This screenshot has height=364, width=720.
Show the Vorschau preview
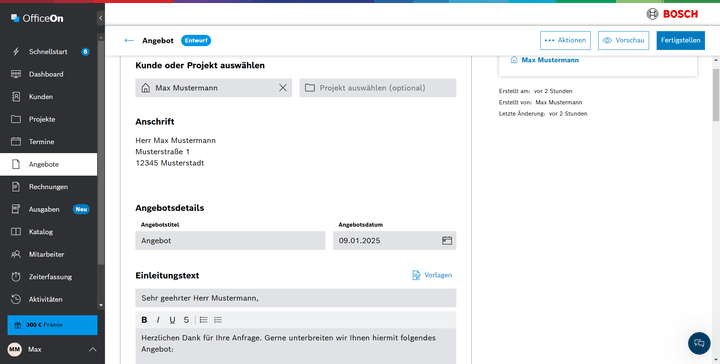click(623, 40)
